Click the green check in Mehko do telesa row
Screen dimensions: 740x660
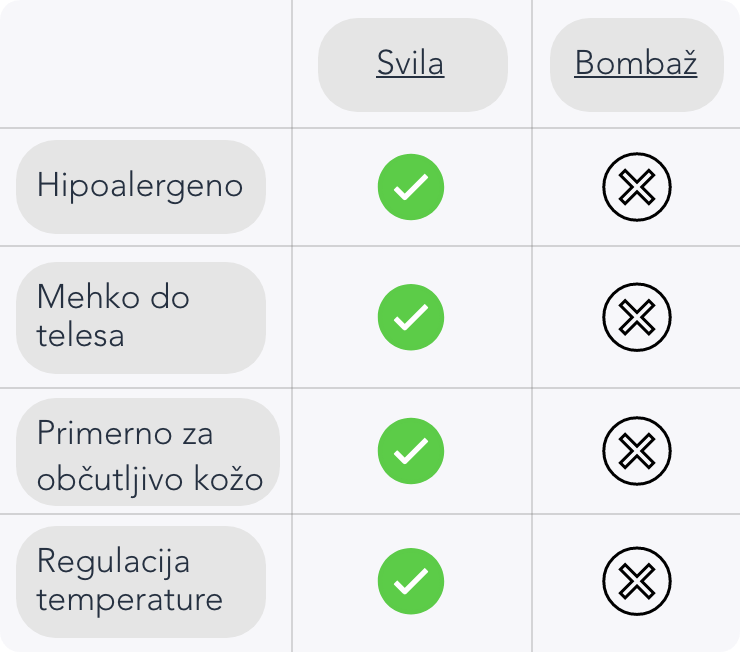pos(410,317)
